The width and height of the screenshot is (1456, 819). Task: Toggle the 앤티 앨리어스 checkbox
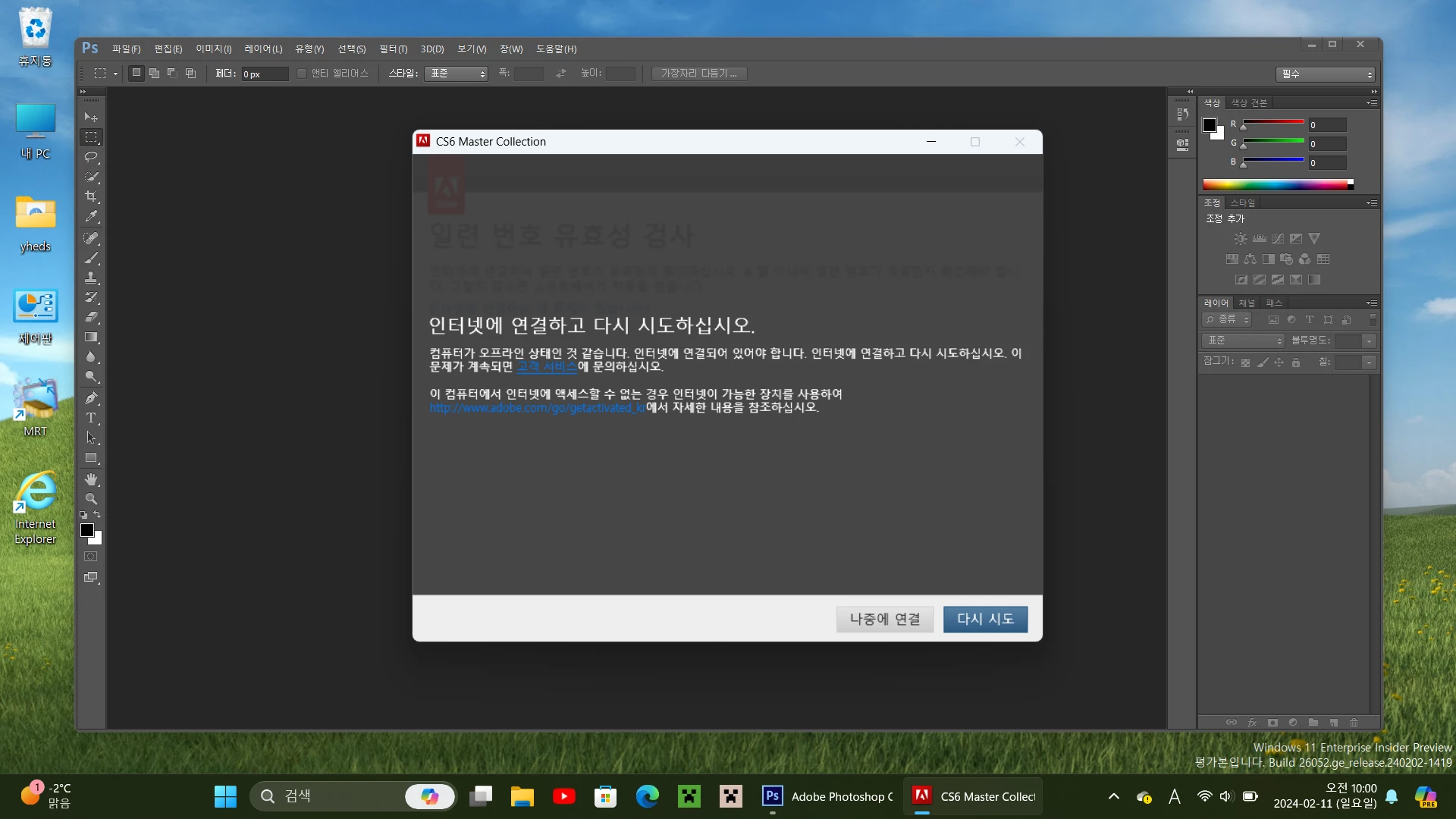pyautogui.click(x=302, y=74)
